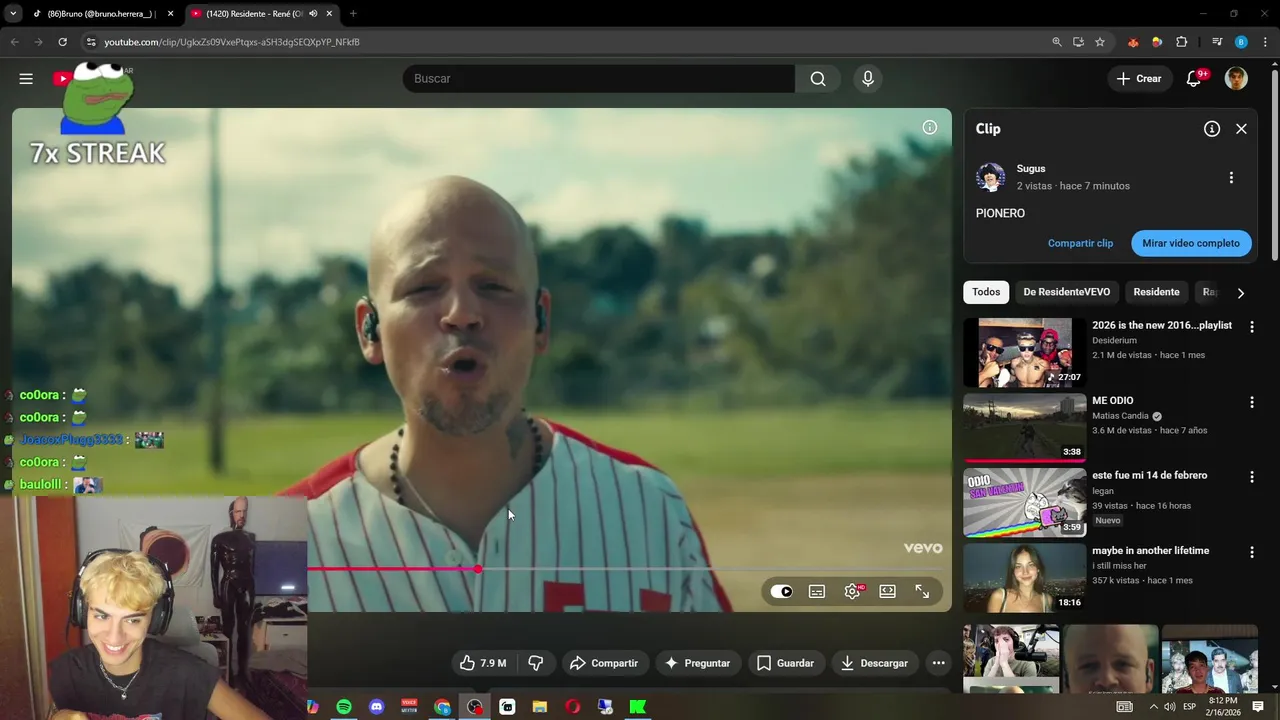Open the clip information icon
This screenshot has width=1280, height=720.
tap(1212, 129)
